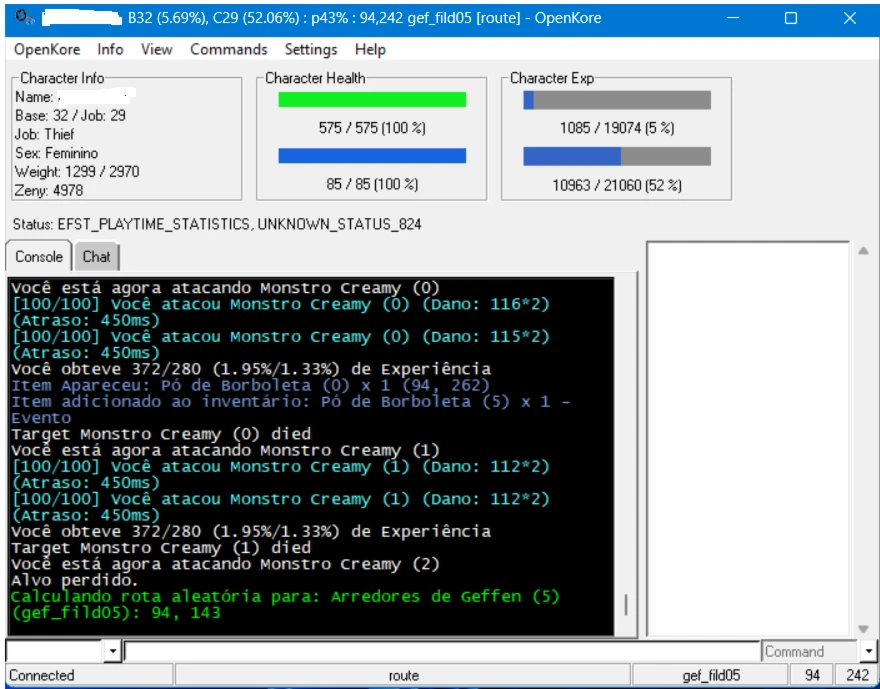Open the Info menu
880x689 pixels.
110,49
